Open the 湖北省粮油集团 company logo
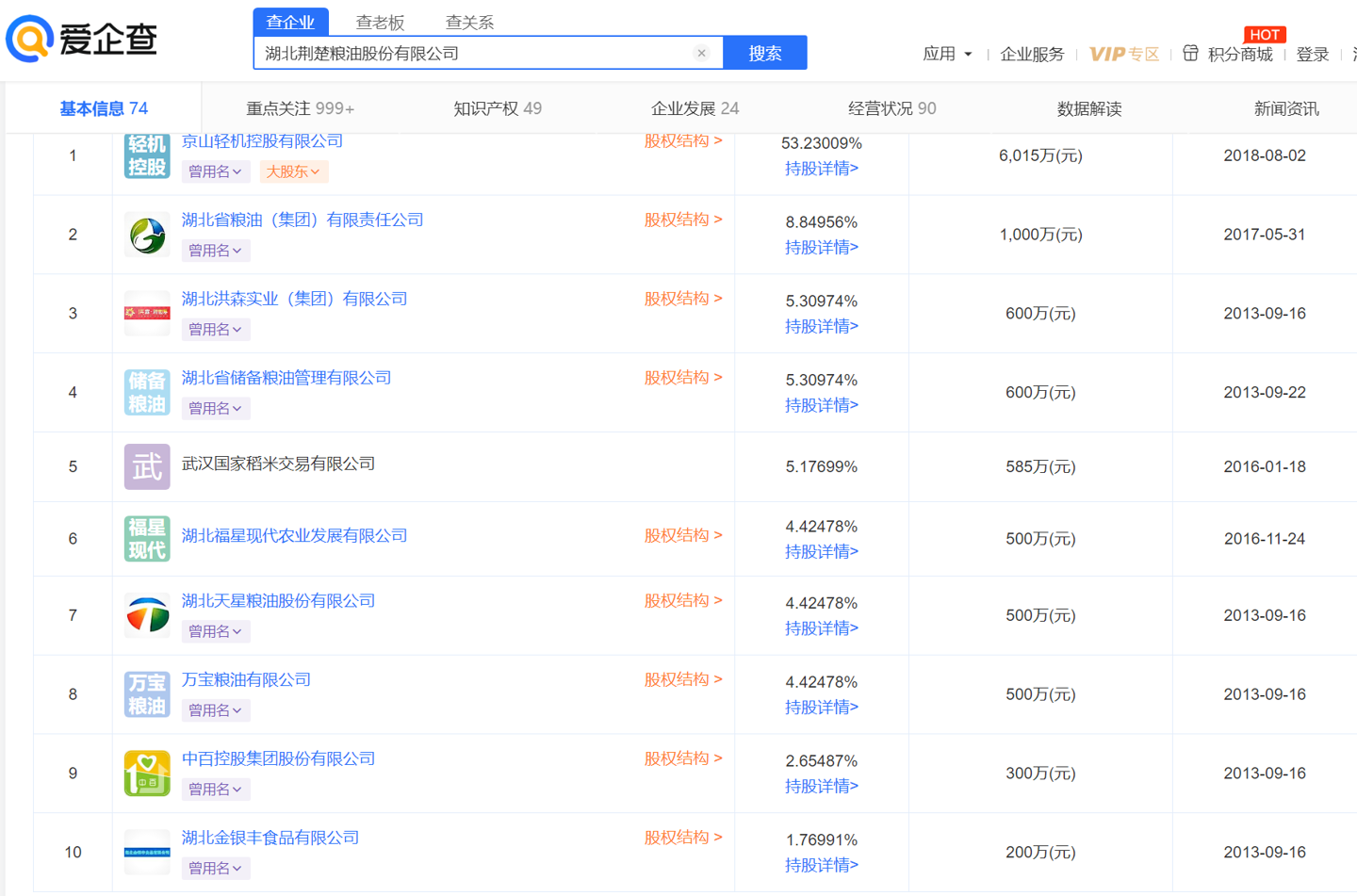This screenshot has width=1357, height=896. 147,235
